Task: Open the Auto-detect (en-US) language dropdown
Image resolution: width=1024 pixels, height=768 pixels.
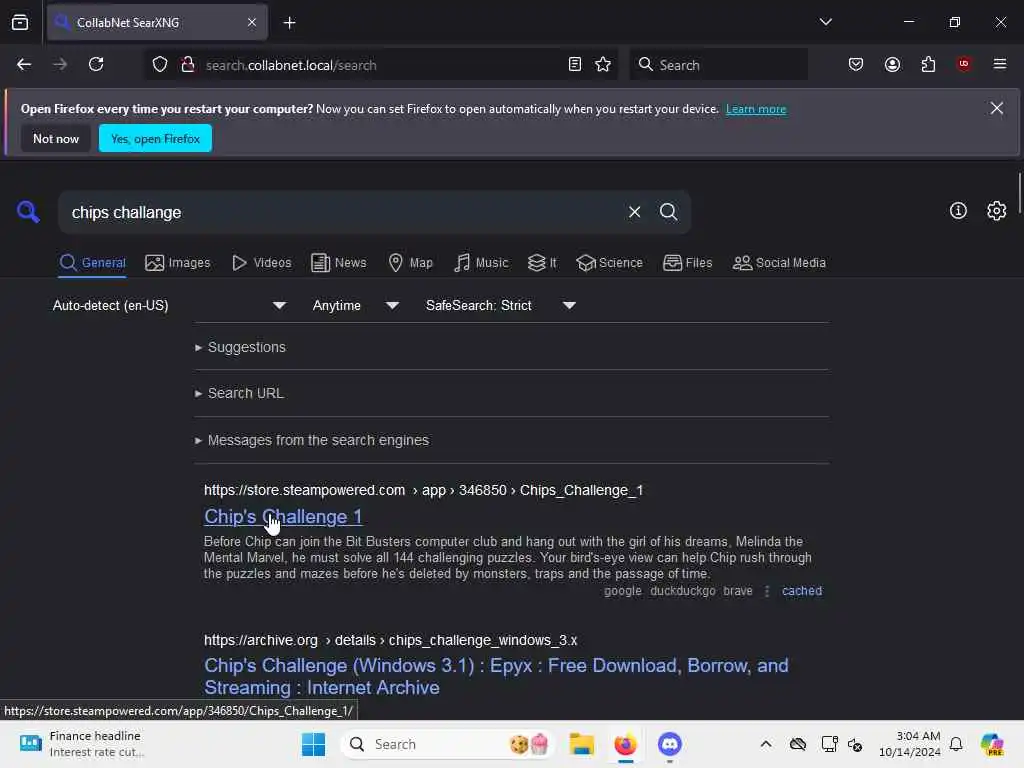Action: pyautogui.click(x=169, y=305)
